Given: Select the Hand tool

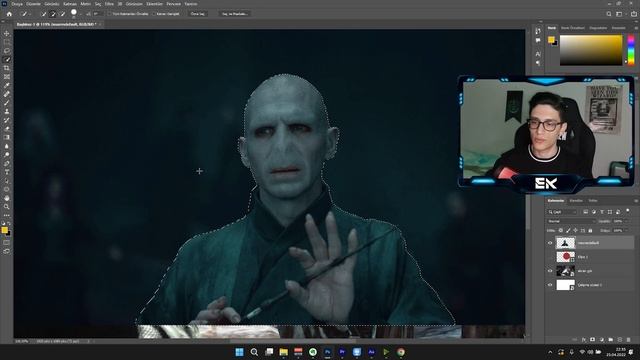Looking at the screenshot, I should 7,198.
